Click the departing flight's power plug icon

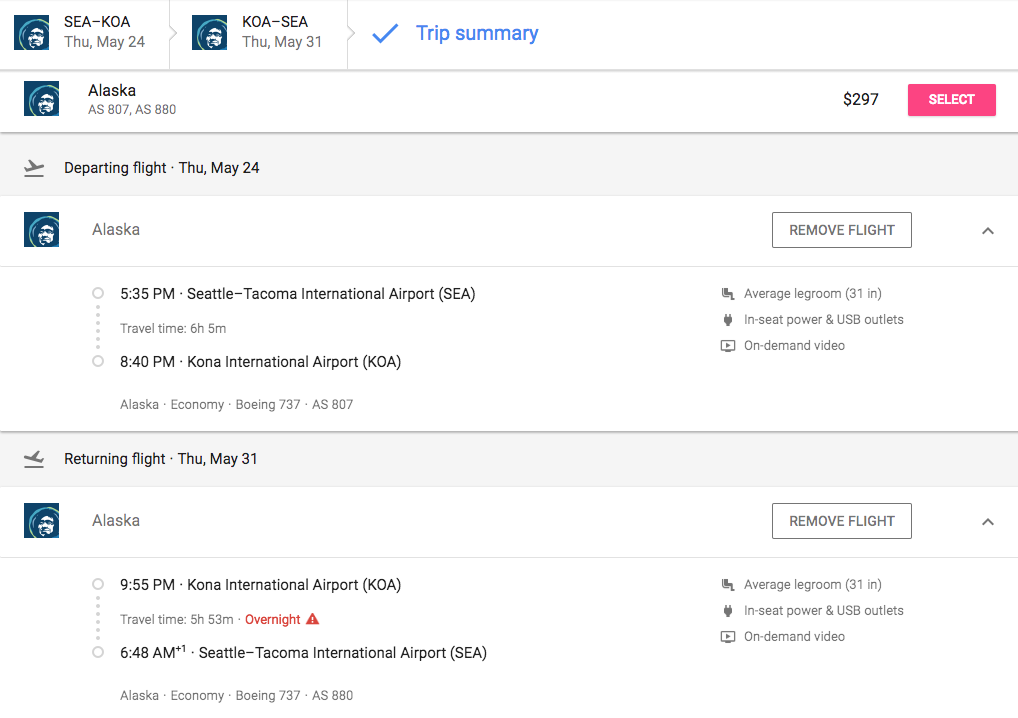coord(728,320)
